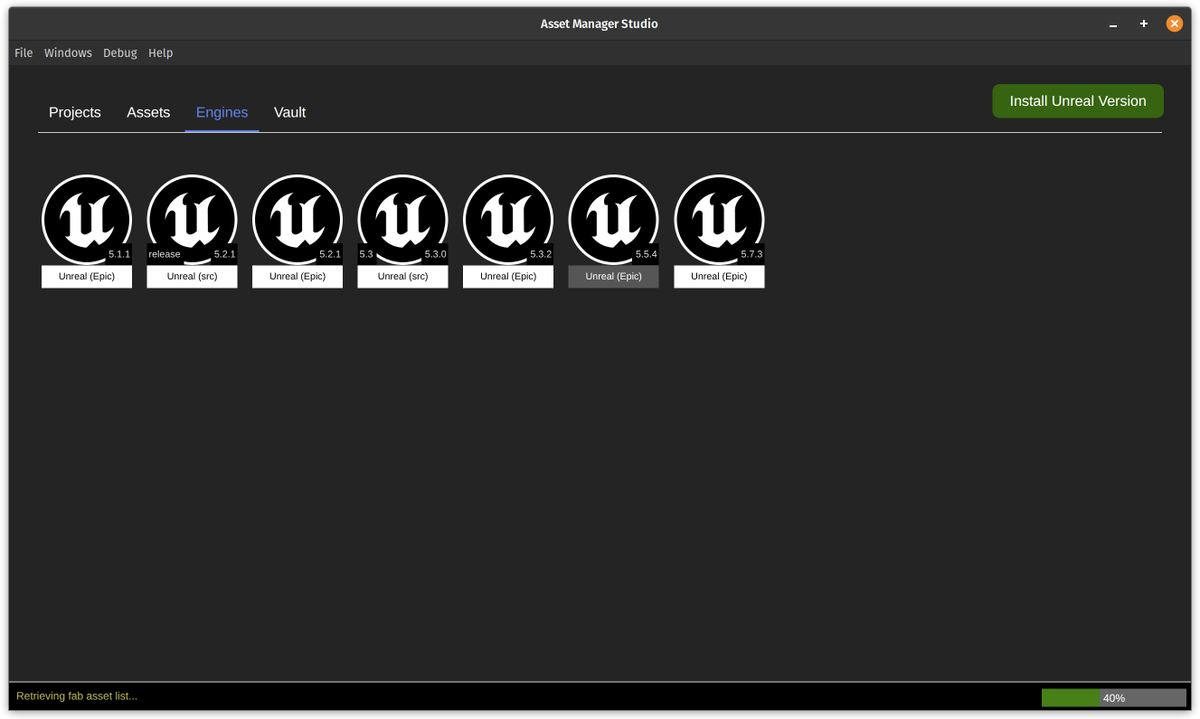The image size is (1200, 719).
Task: Click Unreal (Epic) label under 5.7.3
Action: click(x=719, y=276)
